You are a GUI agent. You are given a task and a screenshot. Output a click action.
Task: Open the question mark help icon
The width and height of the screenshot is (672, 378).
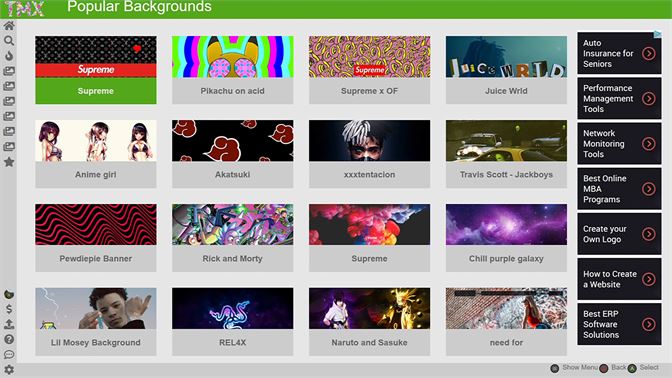click(9, 339)
